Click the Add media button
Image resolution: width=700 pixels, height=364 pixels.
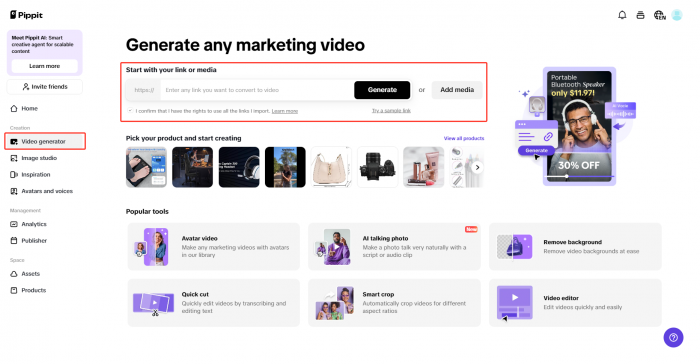(x=457, y=90)
